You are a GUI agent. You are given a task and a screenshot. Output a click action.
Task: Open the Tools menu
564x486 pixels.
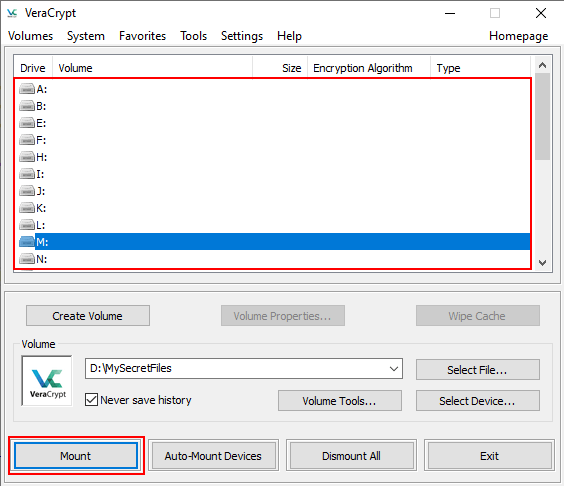coord(194,36)
